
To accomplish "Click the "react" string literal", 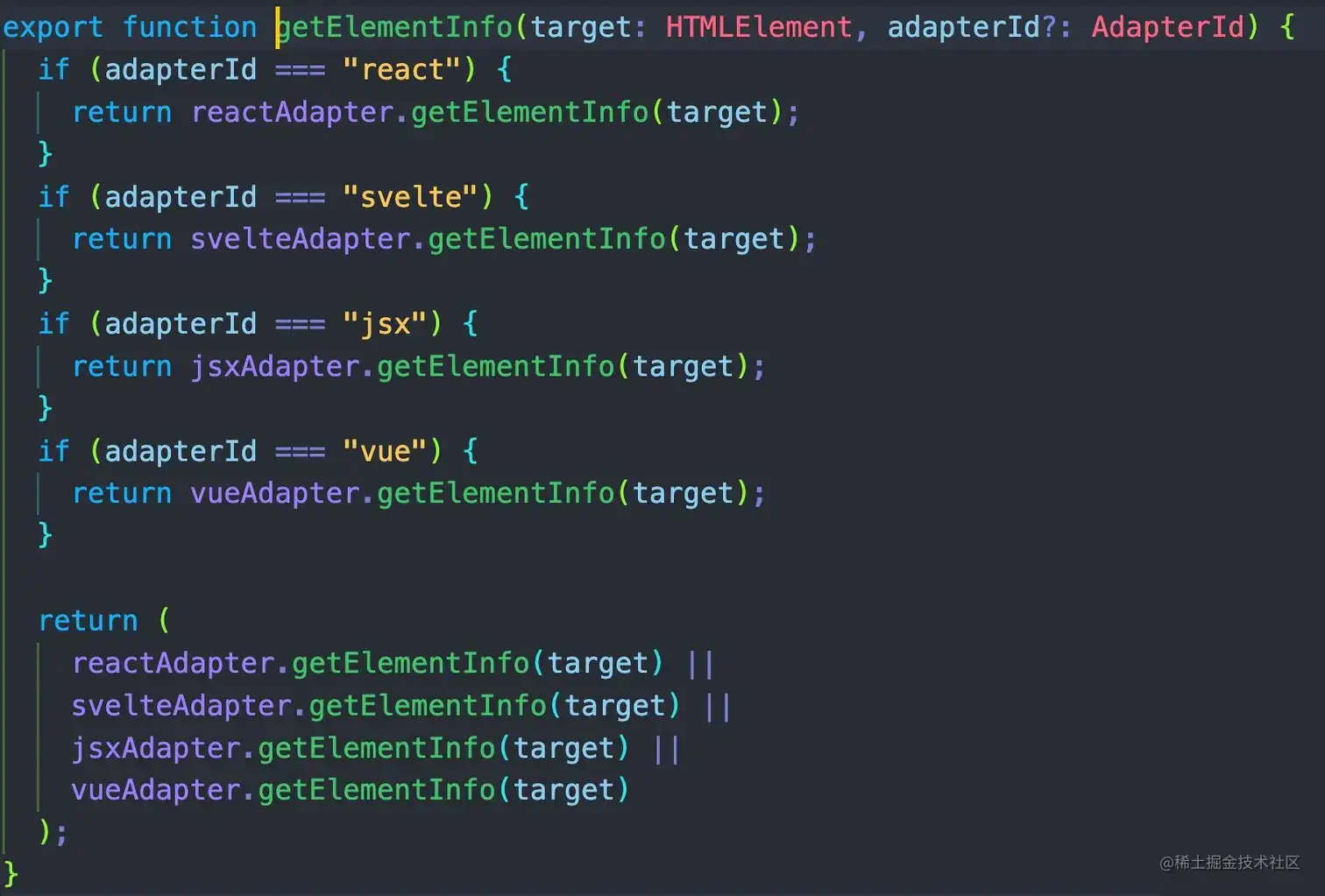I will click(402, 69).
